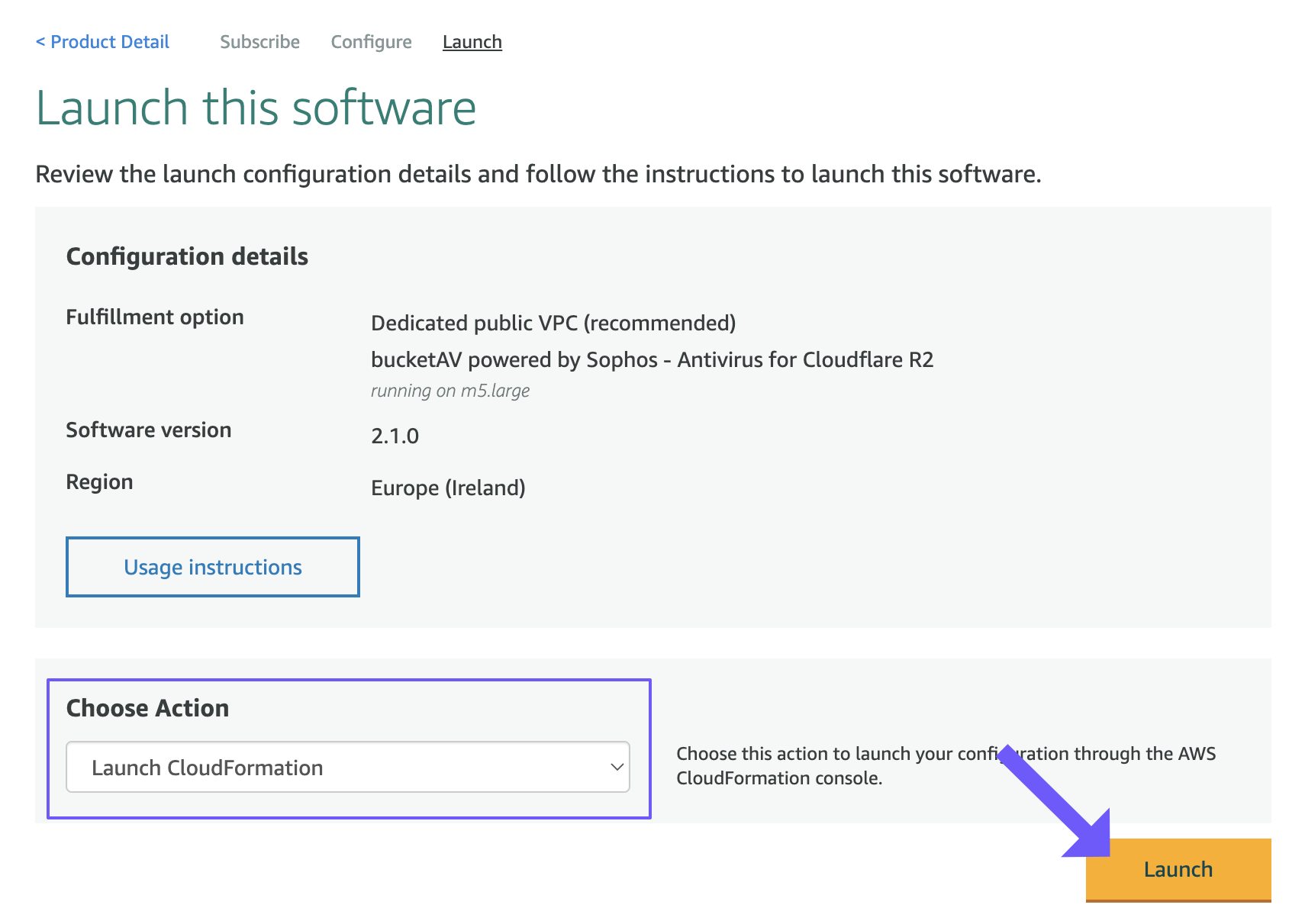The image size is (1305, 924).
Task: Click the 'bucketAV powered by Sophos' product name
Action: pos(652,359)
